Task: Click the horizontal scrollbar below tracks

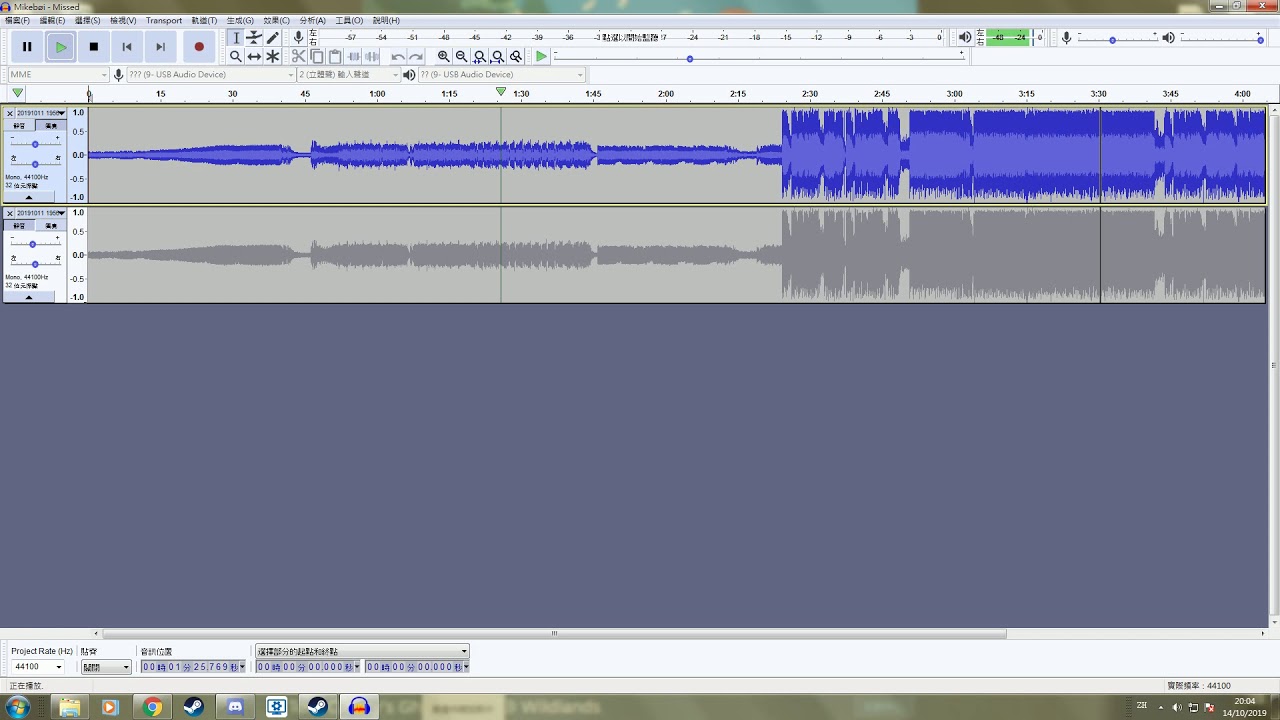Action: 555,633
